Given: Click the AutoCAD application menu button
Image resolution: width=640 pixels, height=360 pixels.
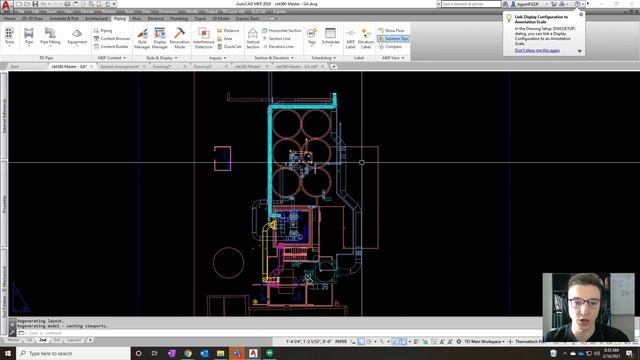Looking at the screenshot, I should pos(6,6).
